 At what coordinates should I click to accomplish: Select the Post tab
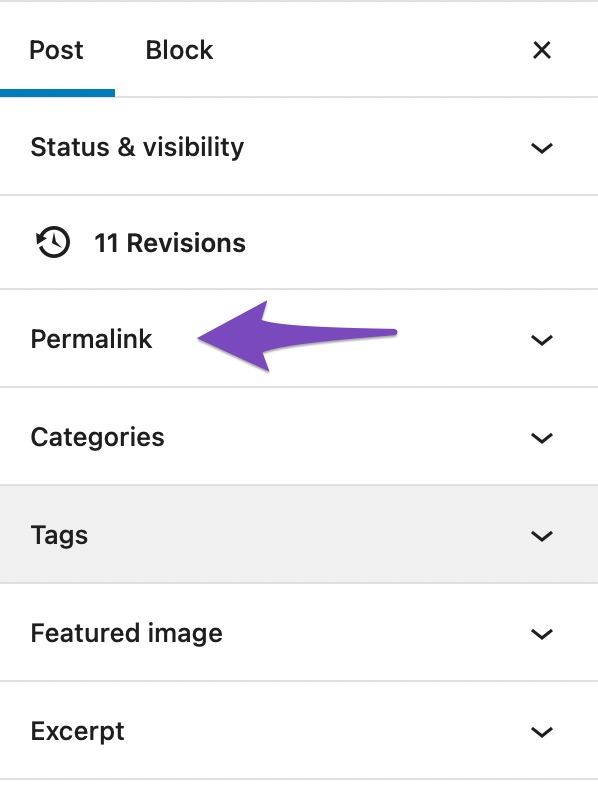[57, 49]
